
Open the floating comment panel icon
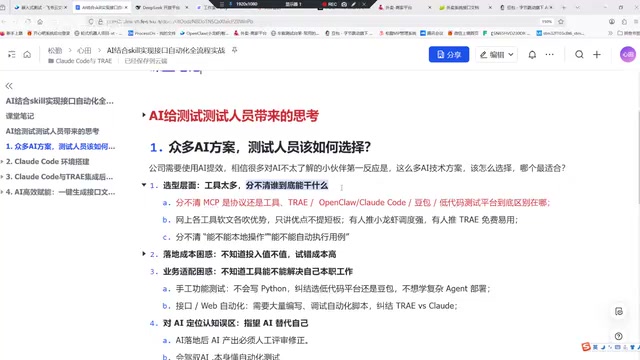click(x=619, y=311)
